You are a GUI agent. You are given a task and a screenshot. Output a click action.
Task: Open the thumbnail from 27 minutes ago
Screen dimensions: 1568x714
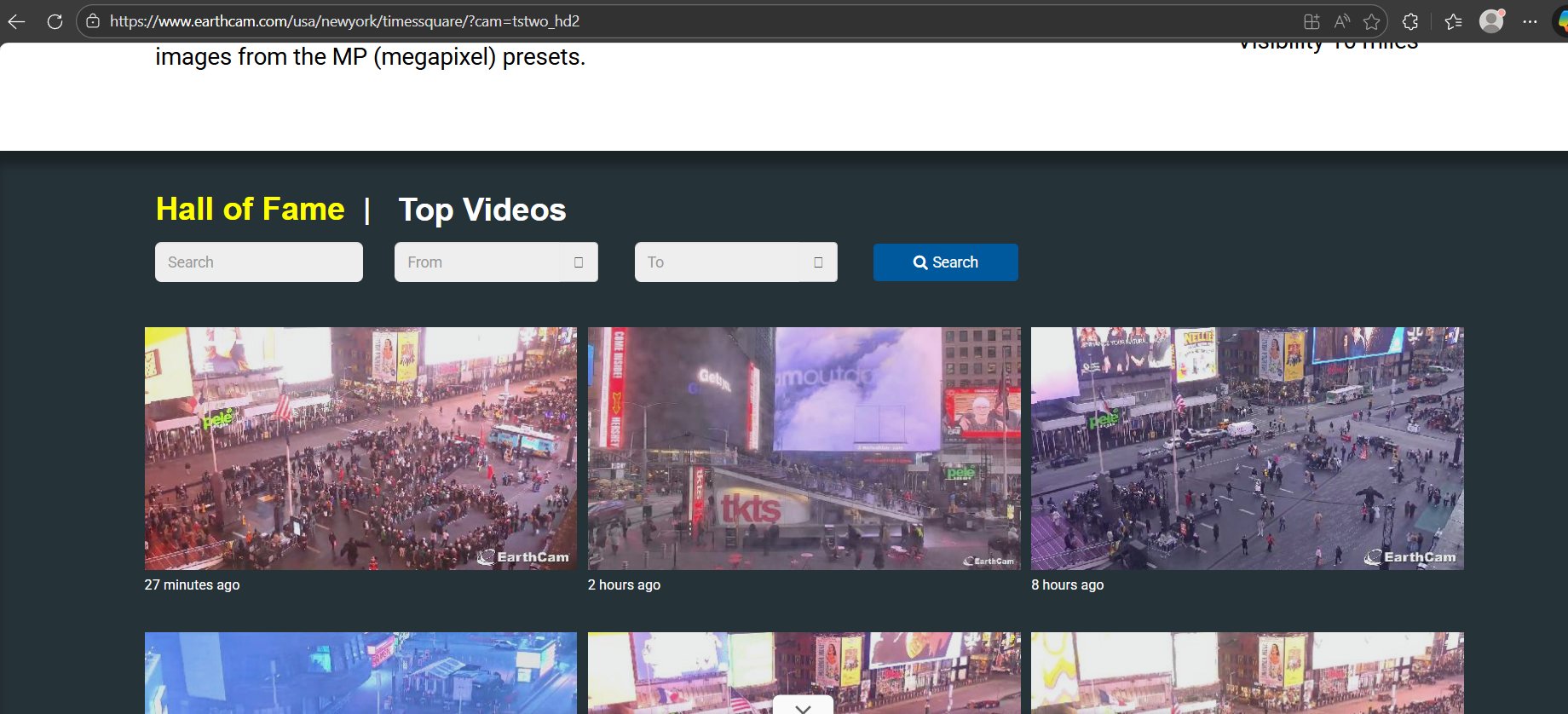click(360, 448)
